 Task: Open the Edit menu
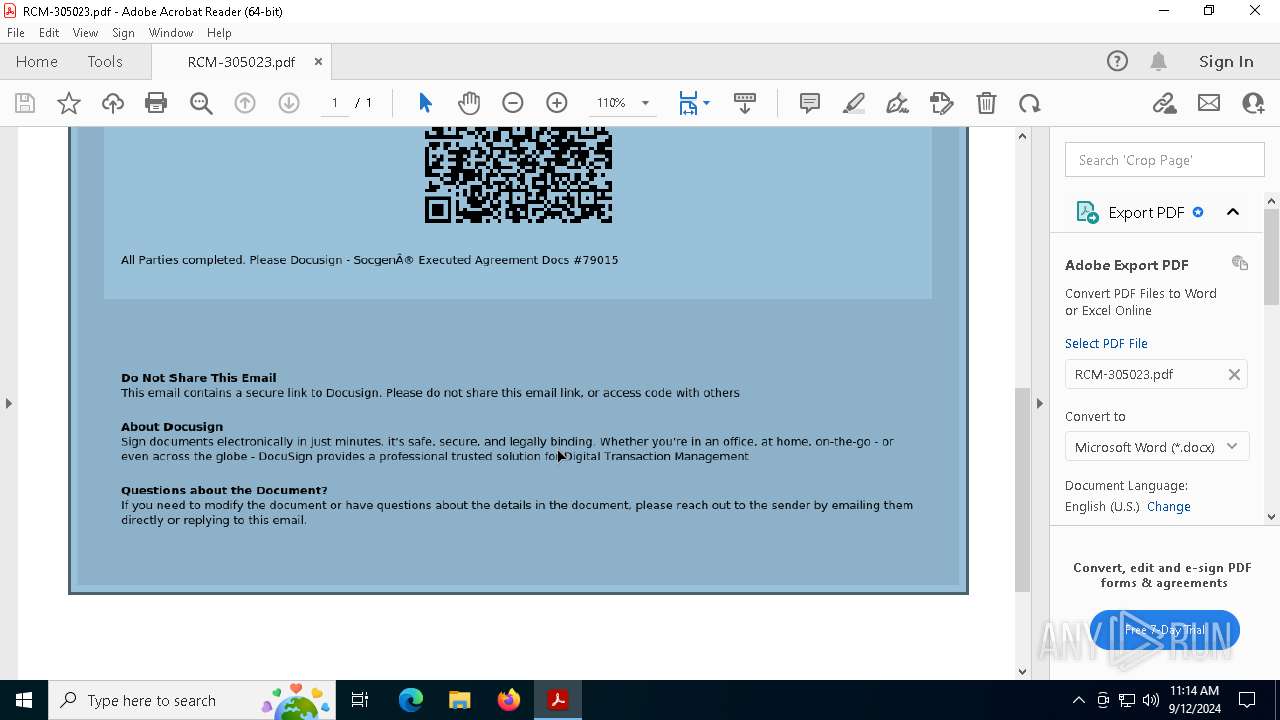tap(49, 33)
